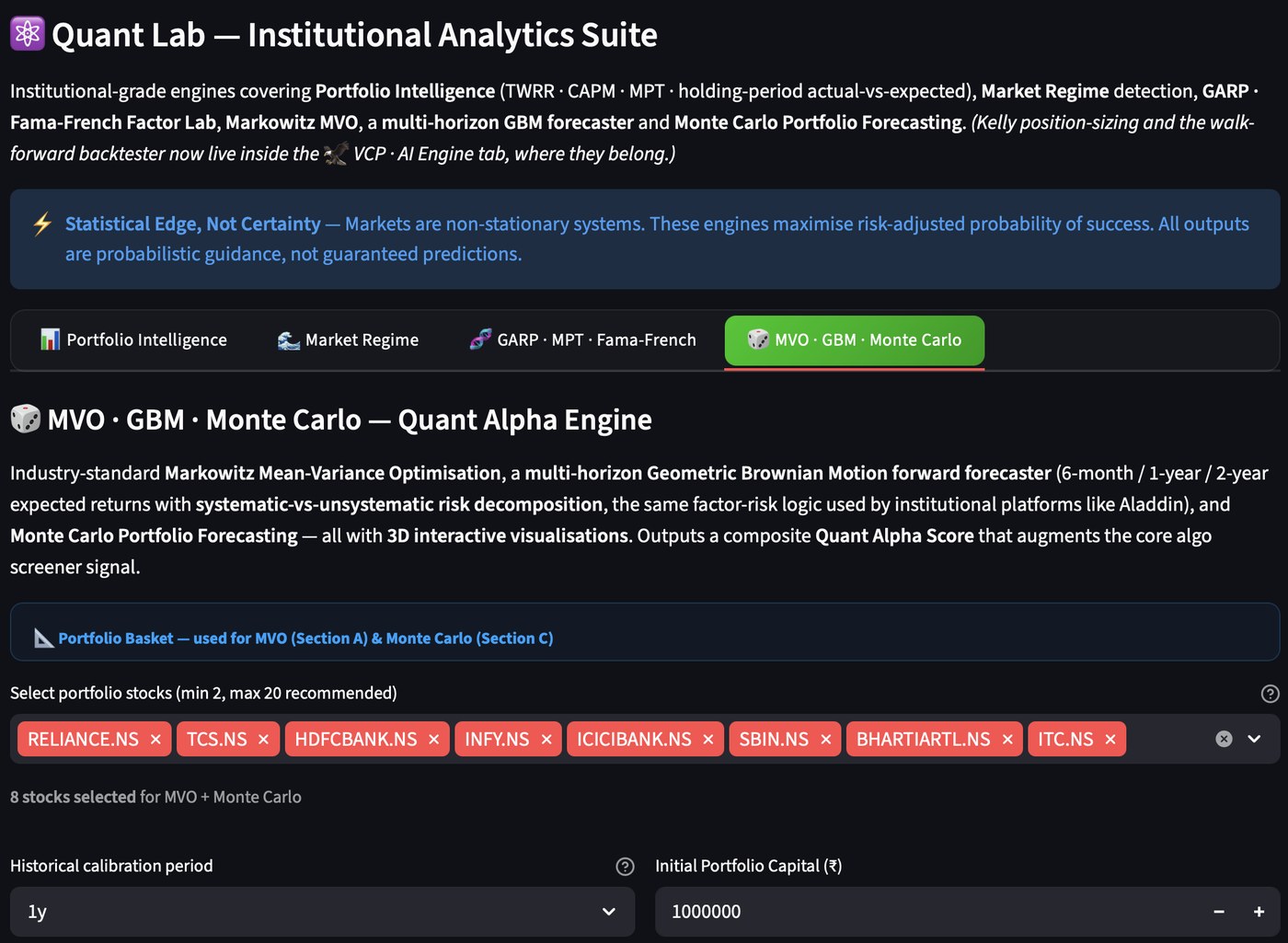Select MVO · GBM · Monte Carlo tab
The image size is (1288, 943).
(x=855, y=340)
